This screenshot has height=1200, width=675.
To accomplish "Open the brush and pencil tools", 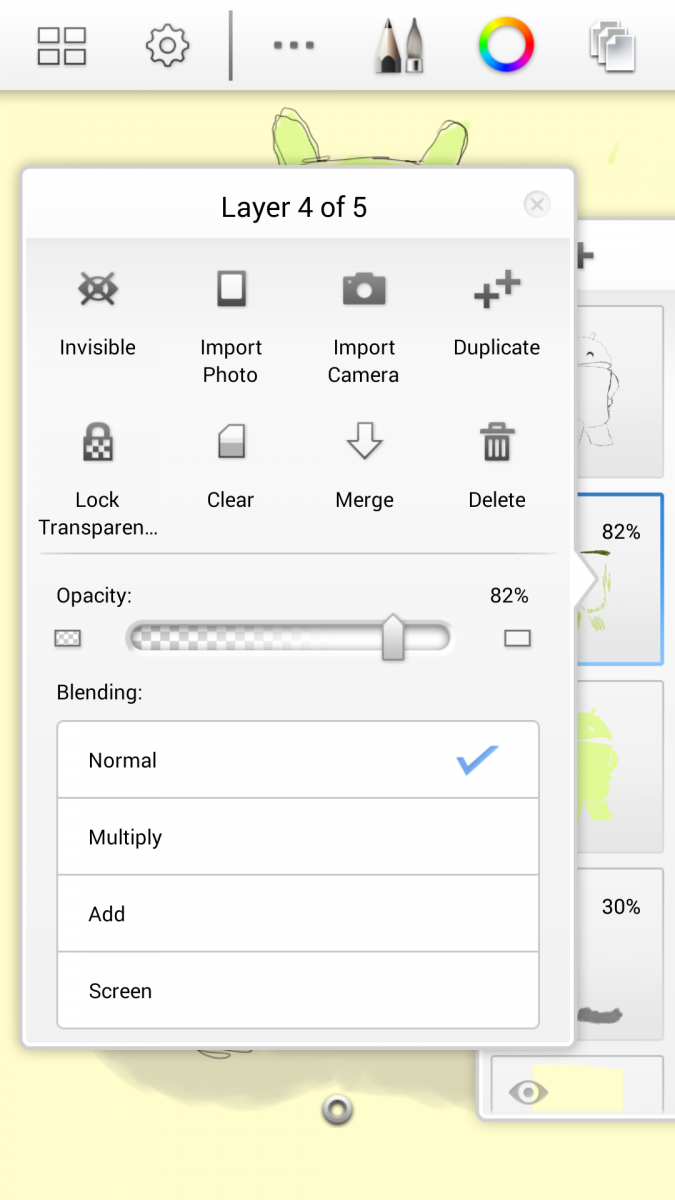I will 400,46.
